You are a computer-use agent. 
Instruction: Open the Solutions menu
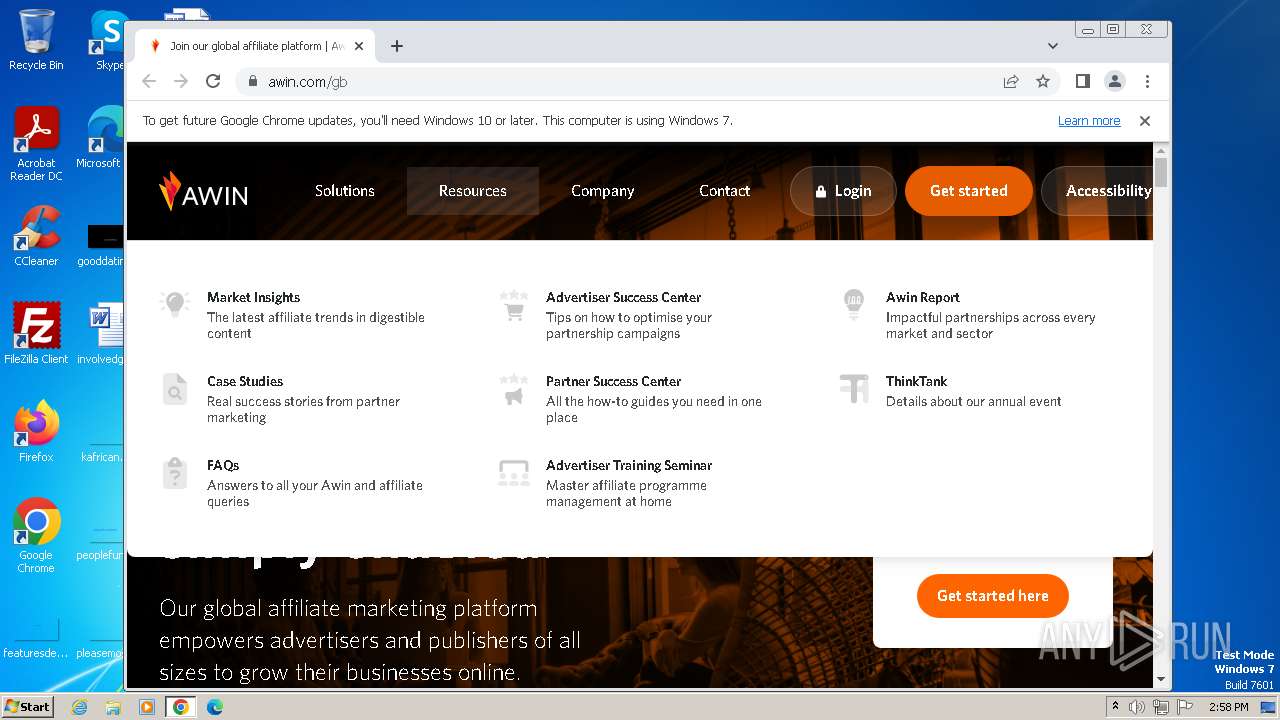click(345, 191)
